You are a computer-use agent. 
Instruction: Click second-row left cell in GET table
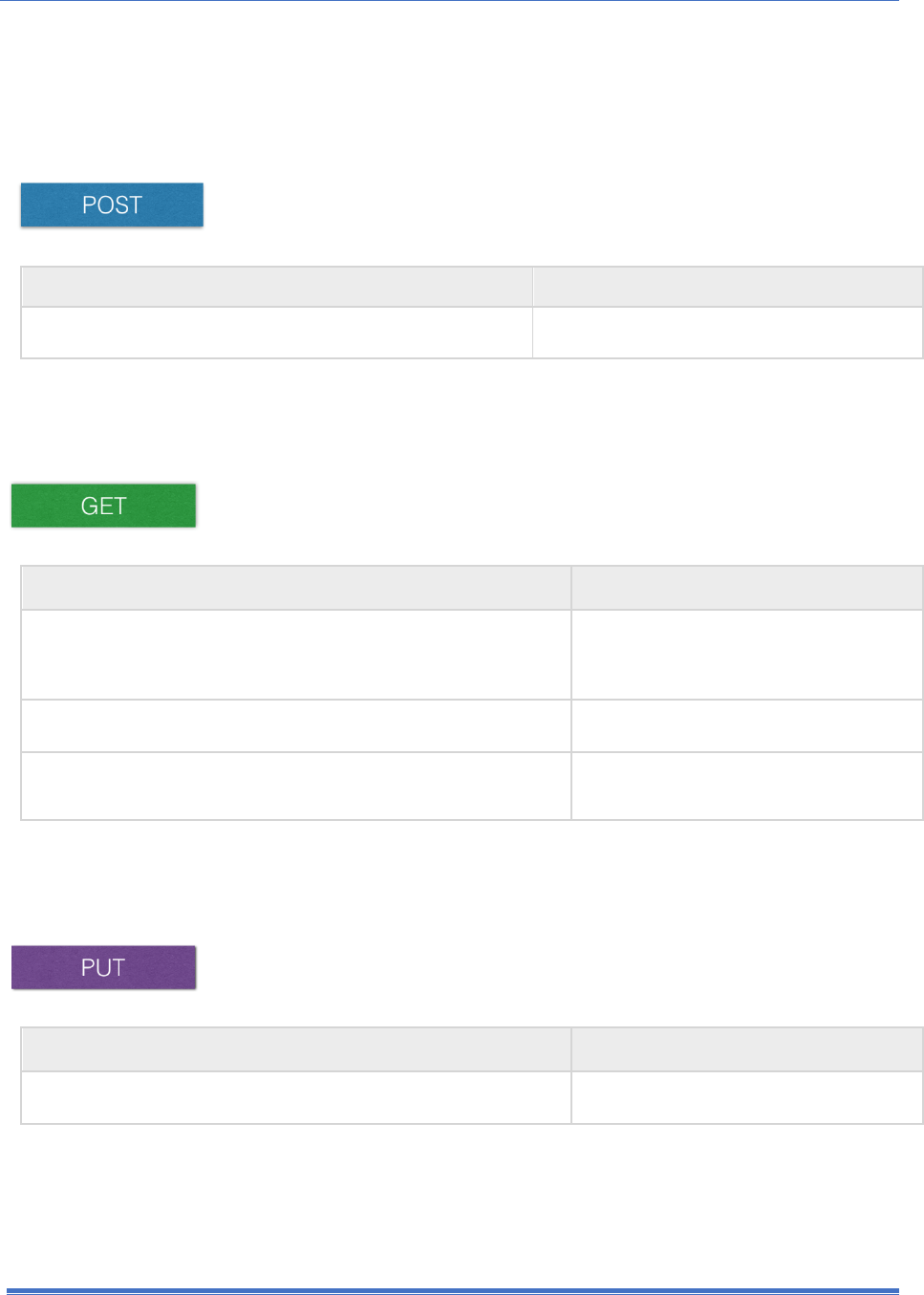(x=296, y=726)
